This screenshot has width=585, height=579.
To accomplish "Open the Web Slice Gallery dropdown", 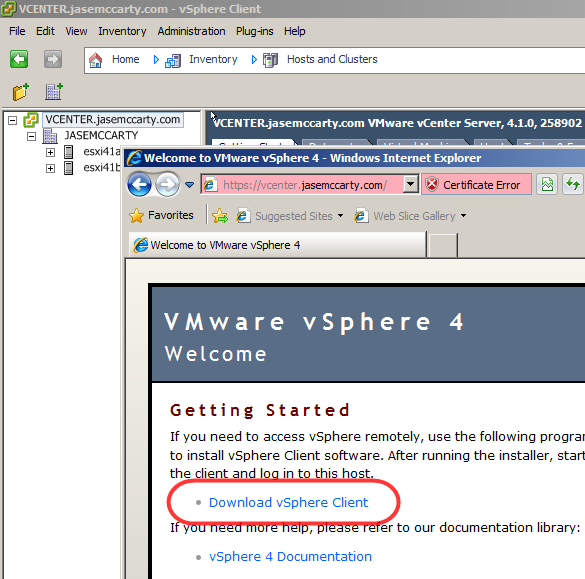I will tap(463, 216).
